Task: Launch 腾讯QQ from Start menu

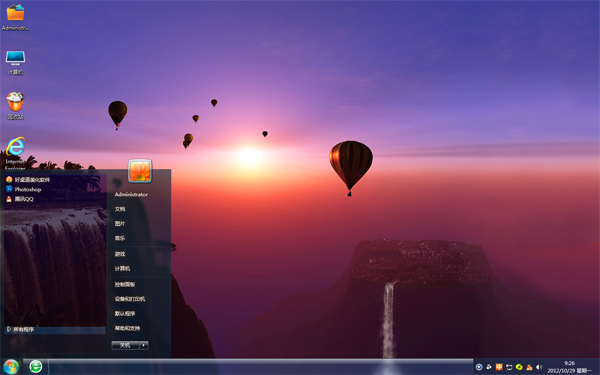Action: [20, 199]
